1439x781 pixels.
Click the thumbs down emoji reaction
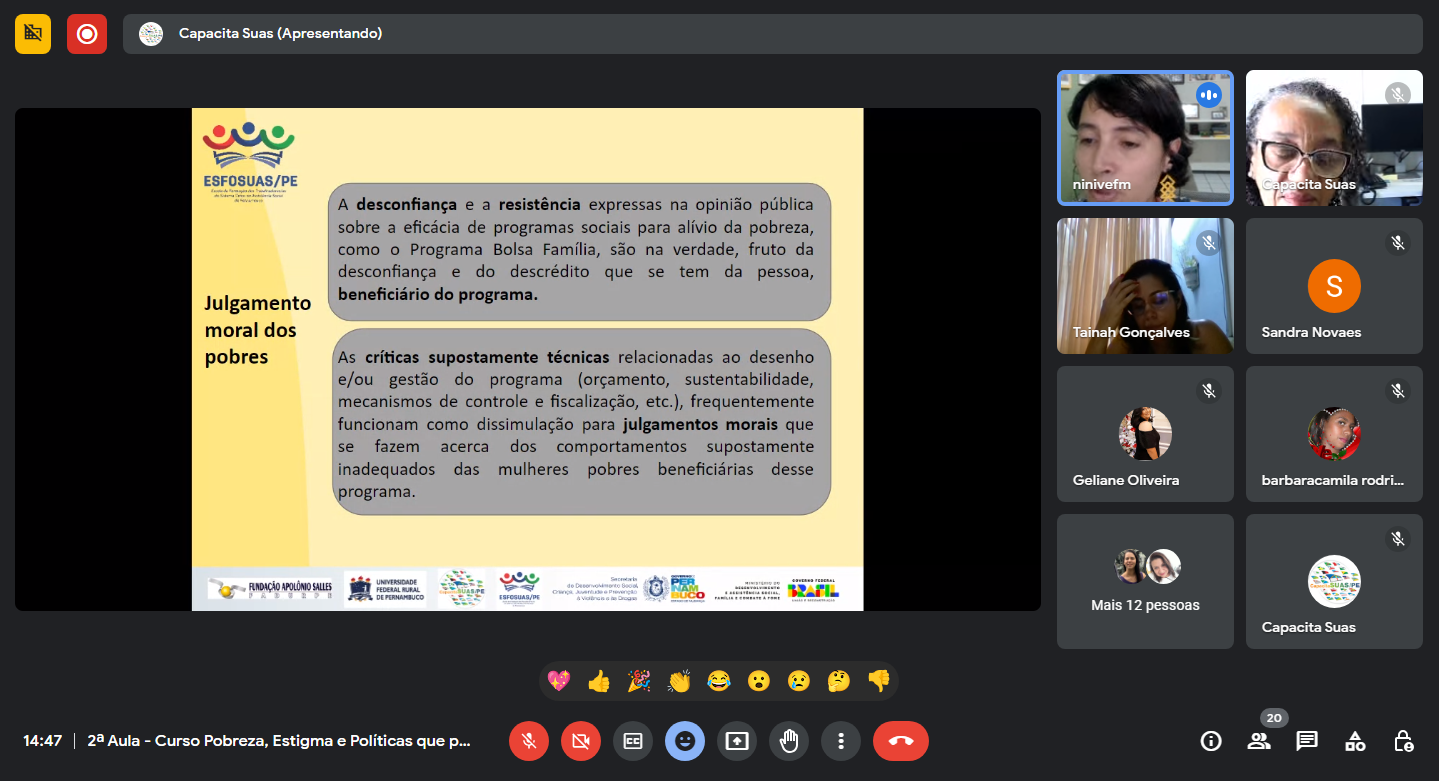878,681
